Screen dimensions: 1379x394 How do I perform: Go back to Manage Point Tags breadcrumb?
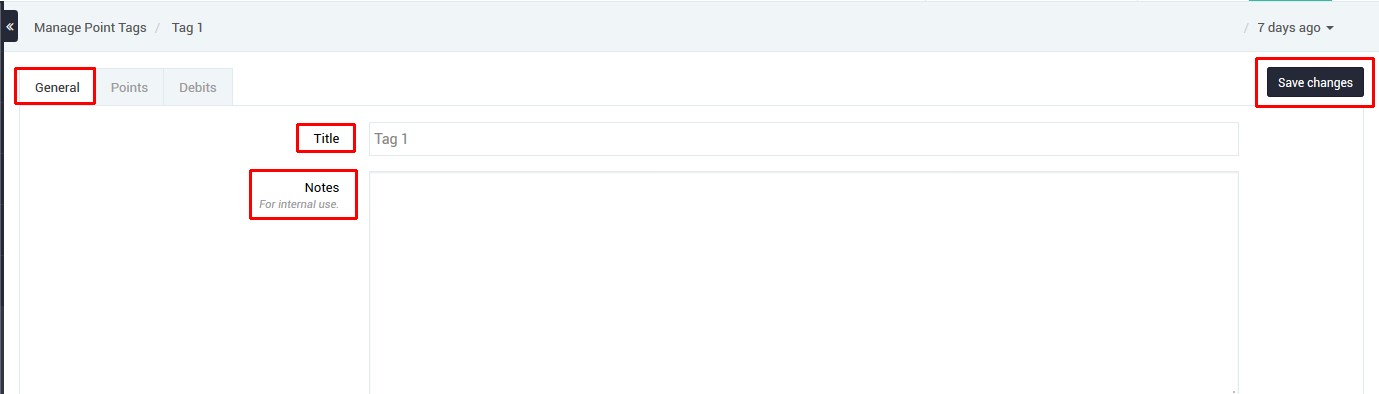pyautogui.click(x=90, y=28)
